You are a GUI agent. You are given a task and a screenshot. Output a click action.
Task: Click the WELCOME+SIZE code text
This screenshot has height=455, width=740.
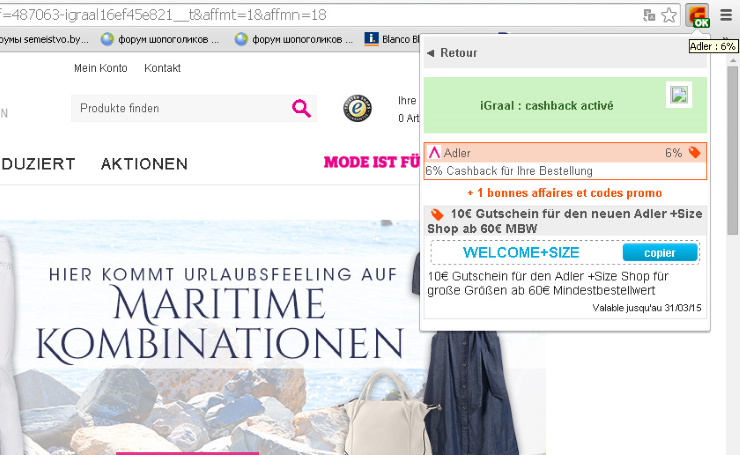[x=521, y=253]
